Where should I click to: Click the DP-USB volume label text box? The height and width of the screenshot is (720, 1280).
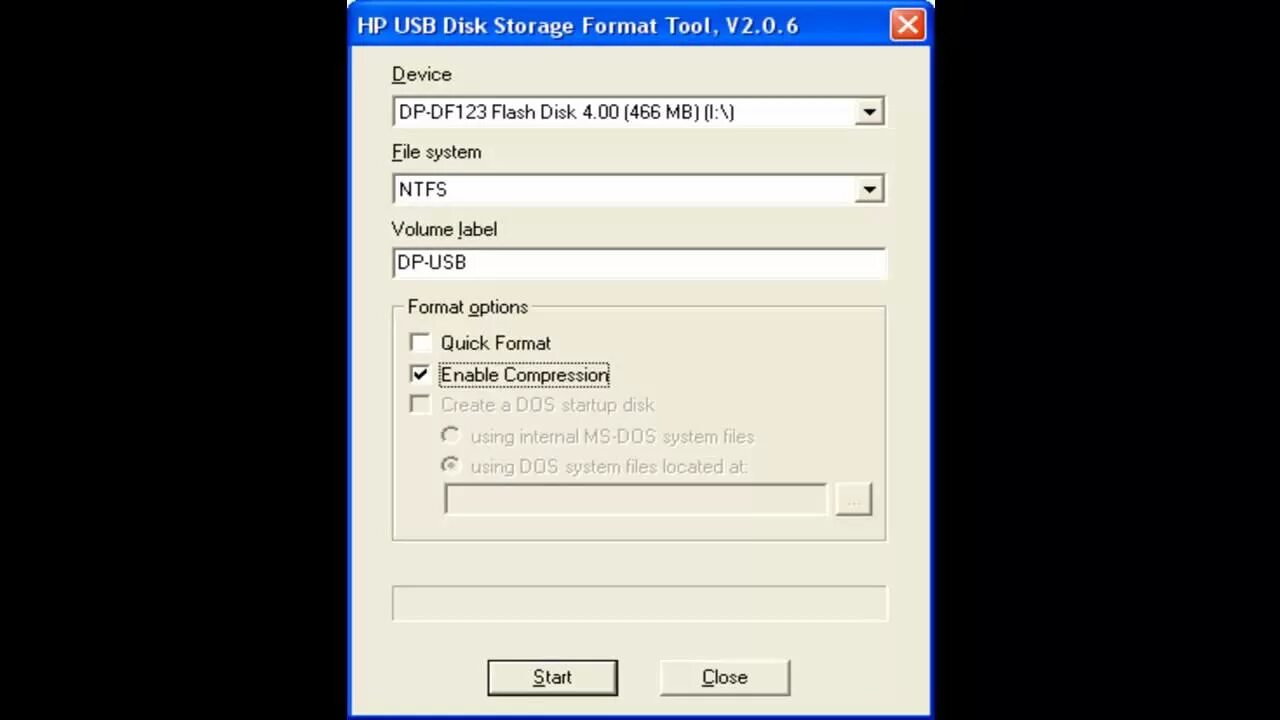tap(638, 263)
